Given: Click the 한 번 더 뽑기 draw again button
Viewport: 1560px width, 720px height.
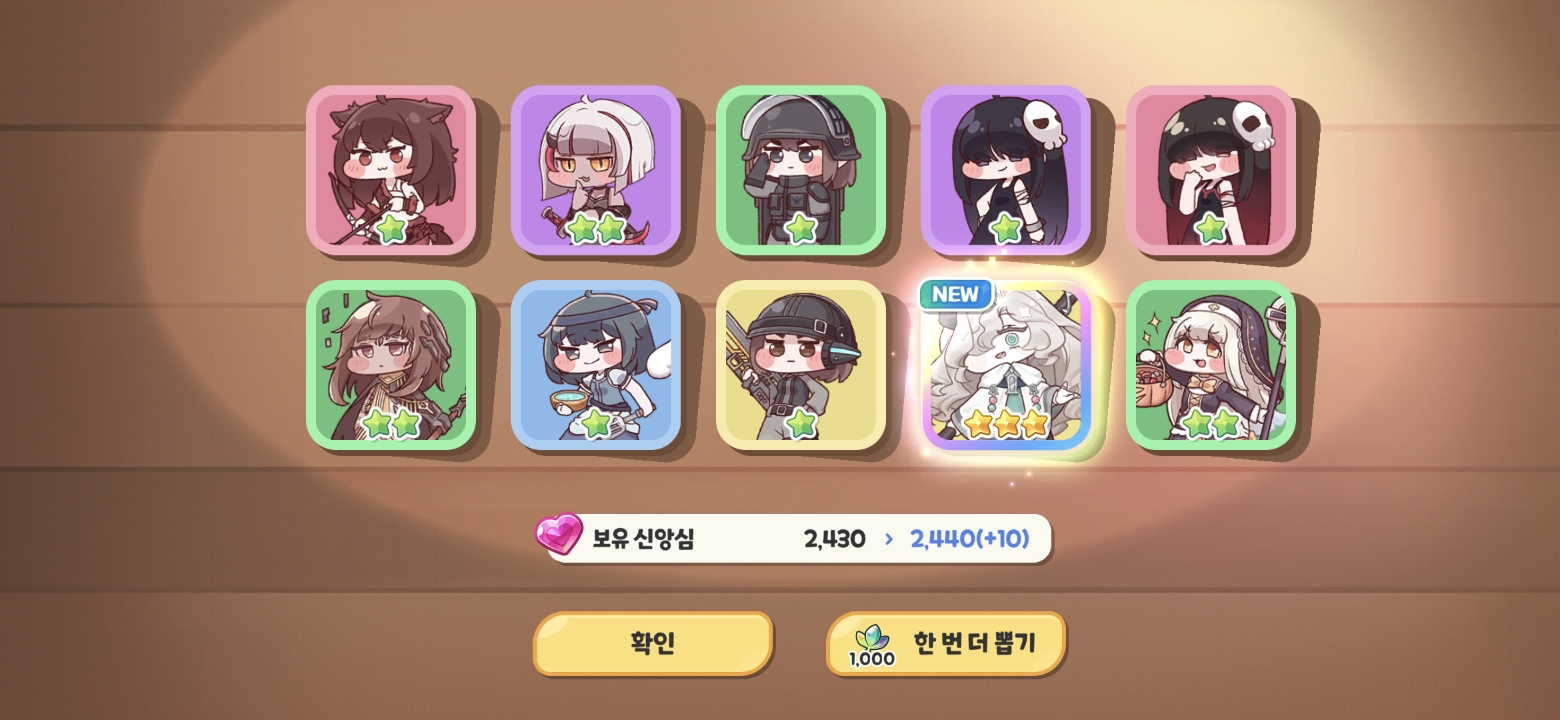Looking at the screenshot, I should (946, 643).
